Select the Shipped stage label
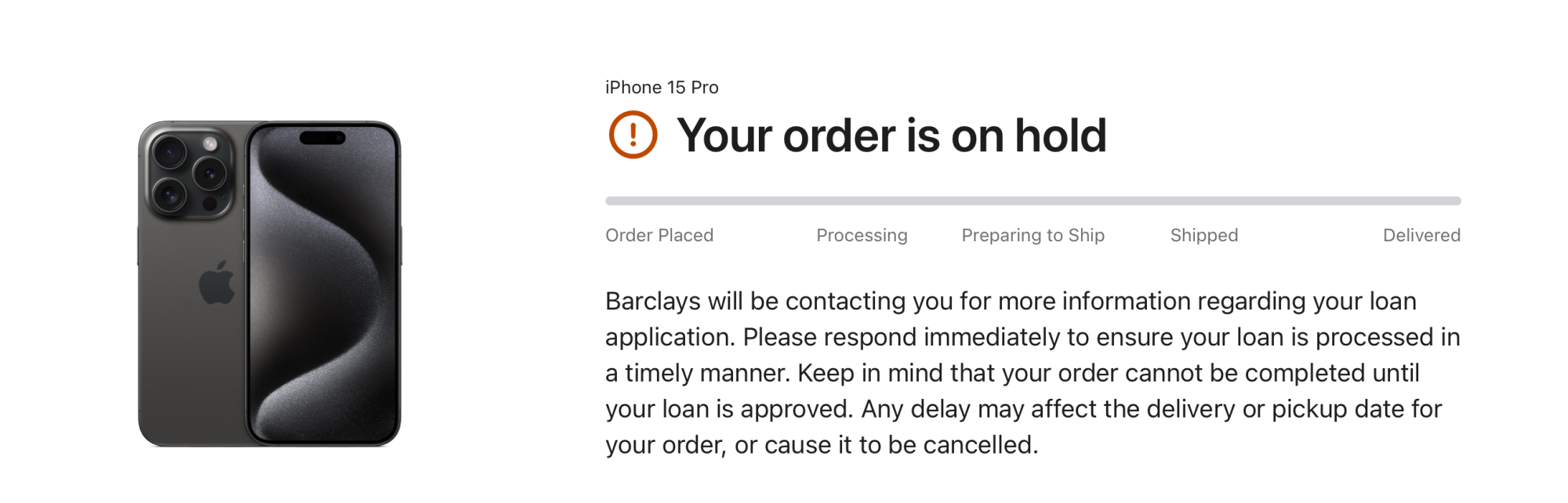This screenshot has width=1568, height=503. pyautogui.click(x=1203, y=235)
